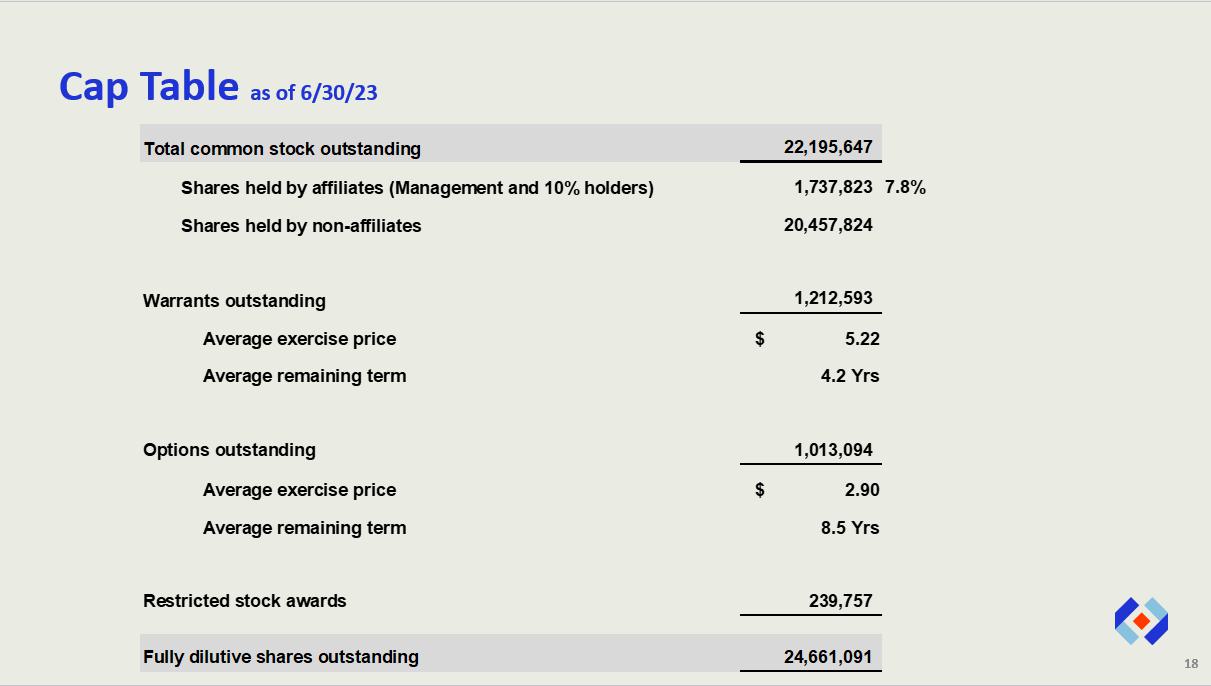Screen dimensions: 1211x686
Task: Click the 20,457,824 non-affiliate shares value
Action: pyautogui.click(x=828, y=225)
